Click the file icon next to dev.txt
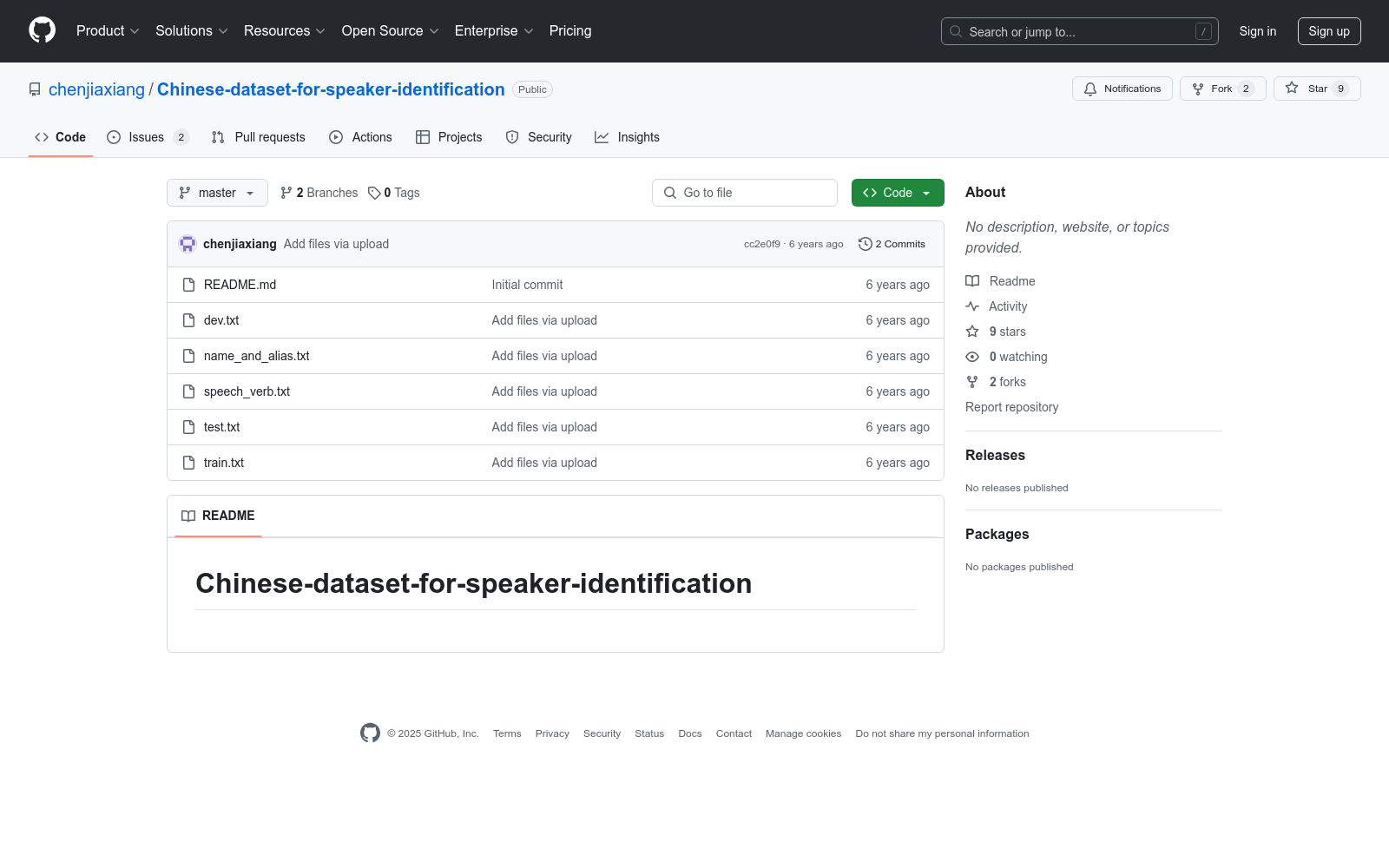This screenshot has height=868, width=1389. pyautogui.click(x=188, y=320)
